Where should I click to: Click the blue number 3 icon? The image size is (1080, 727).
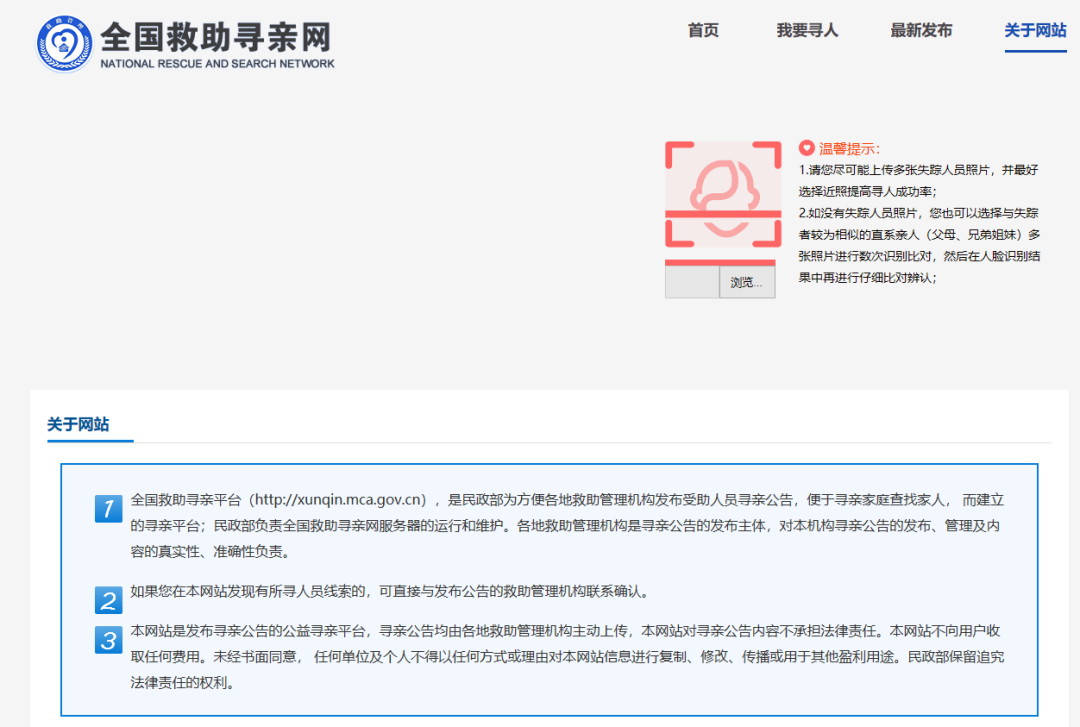click(x=108, y=640)
